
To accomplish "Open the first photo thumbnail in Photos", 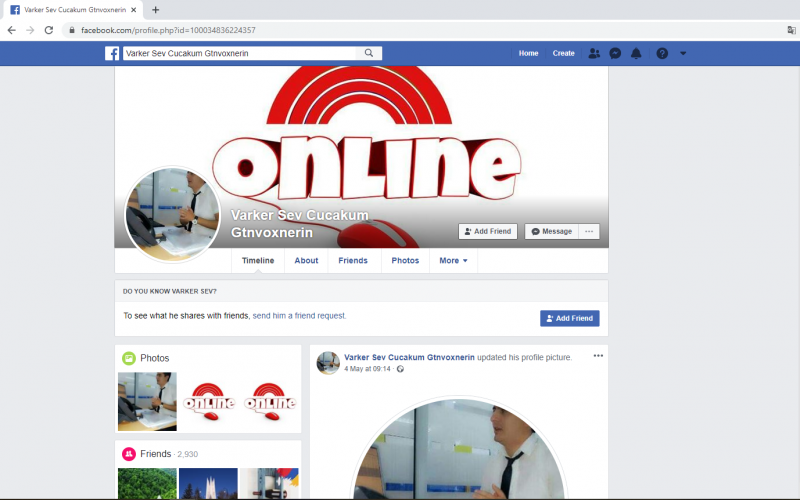I will [147, 401].
